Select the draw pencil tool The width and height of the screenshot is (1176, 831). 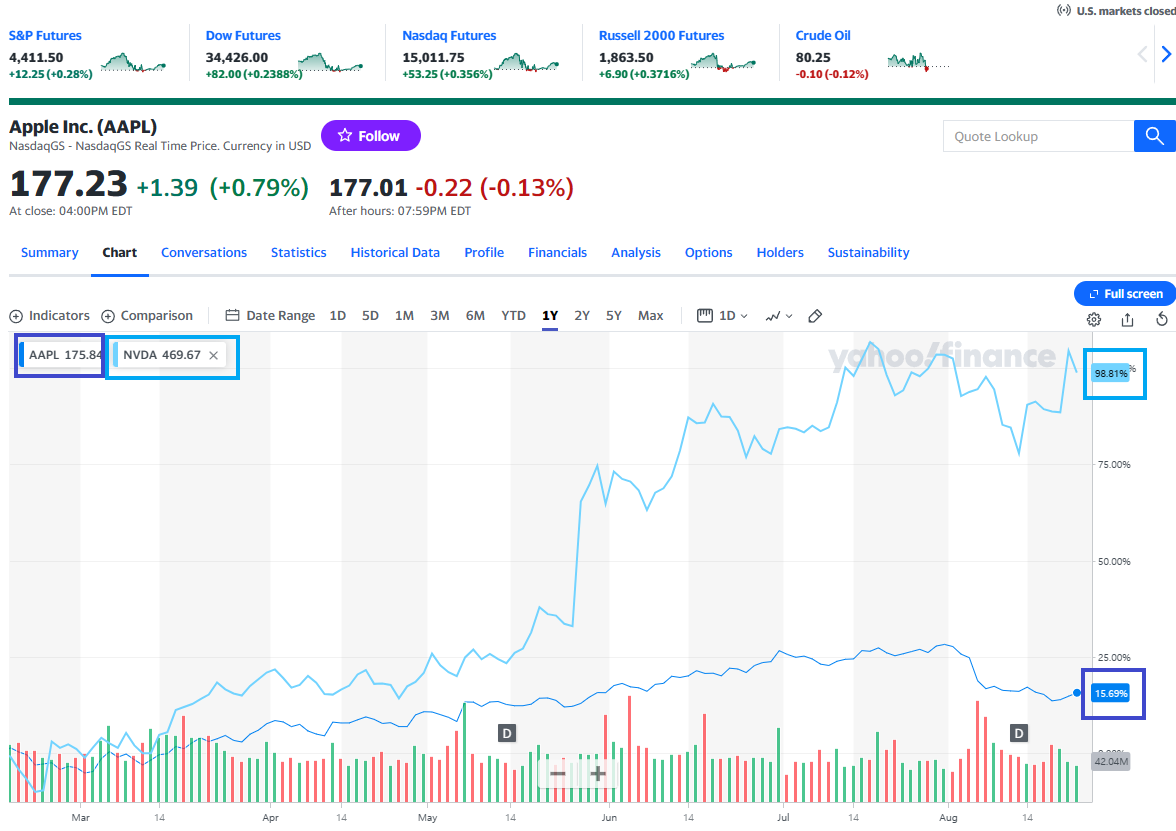815,316
